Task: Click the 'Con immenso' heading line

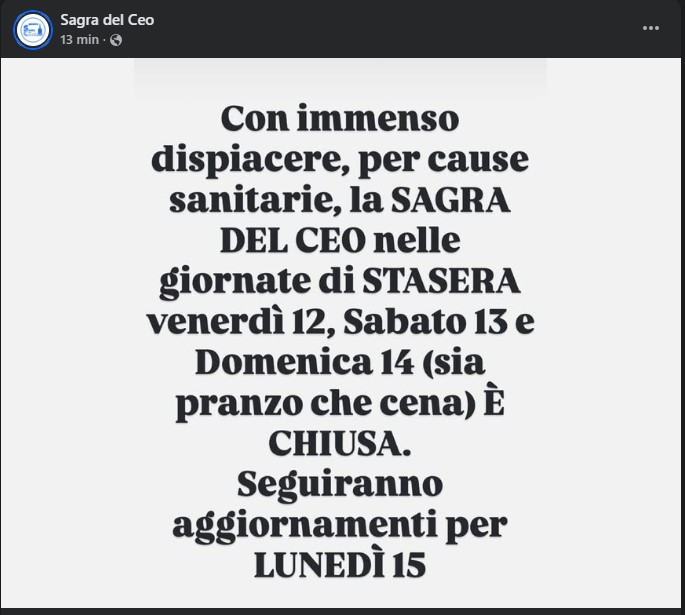Action: point(340,118)
